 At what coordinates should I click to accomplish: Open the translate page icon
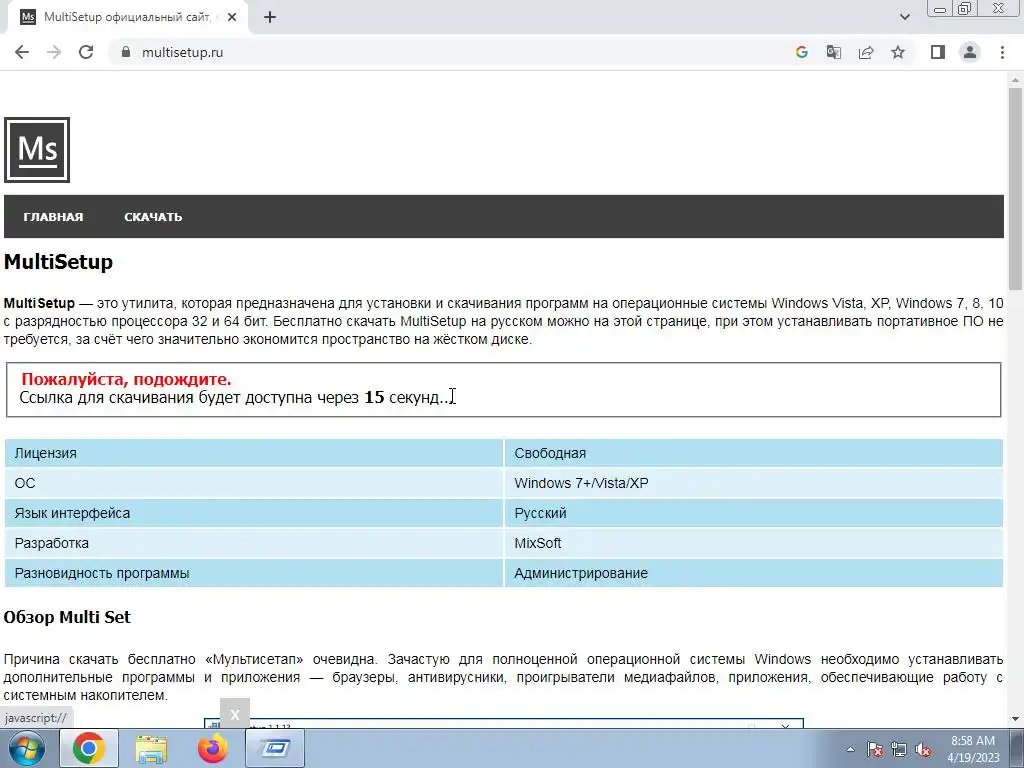click(x=834, y=52)
